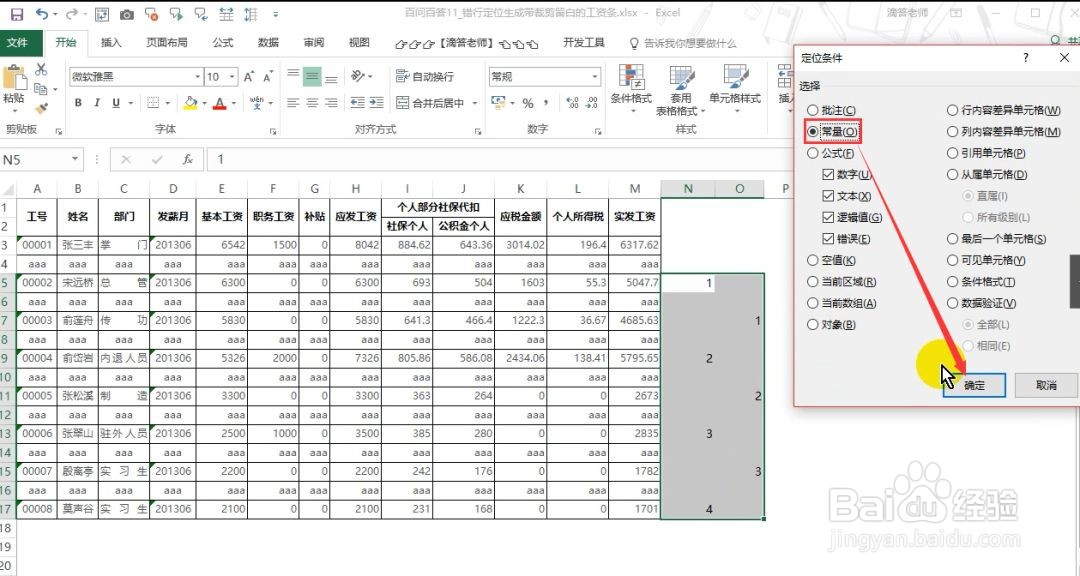The image size is (1080, 576).
Task: Open the merge and center dropdown arrow
Action: tap(475, 103)
